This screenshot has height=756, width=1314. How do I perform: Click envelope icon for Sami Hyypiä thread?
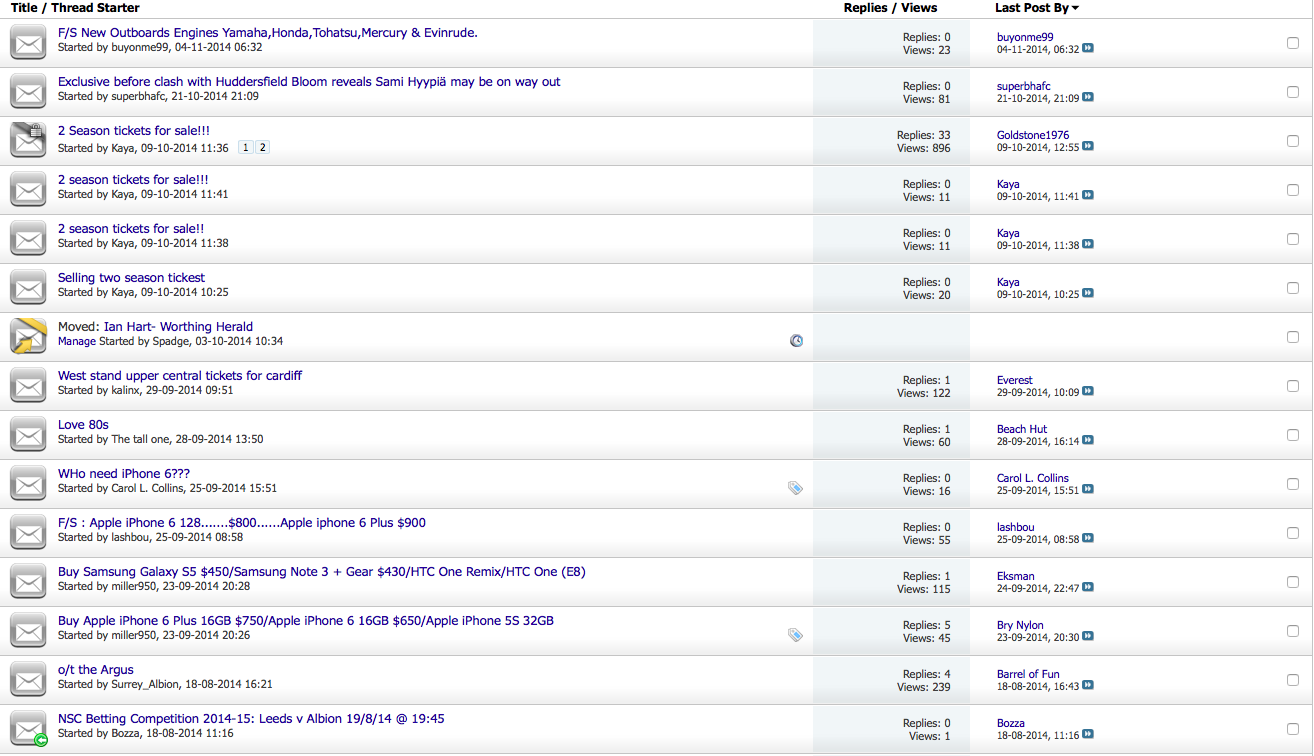28,92
